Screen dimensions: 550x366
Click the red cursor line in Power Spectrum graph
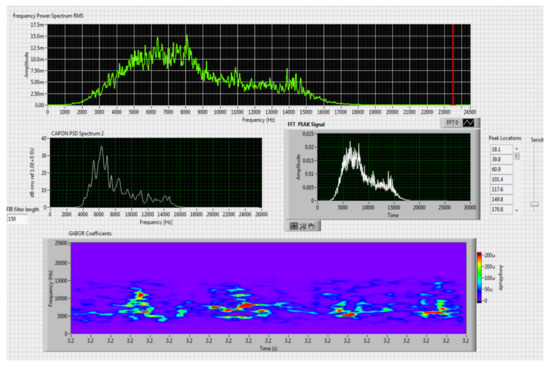click(453, 65)
